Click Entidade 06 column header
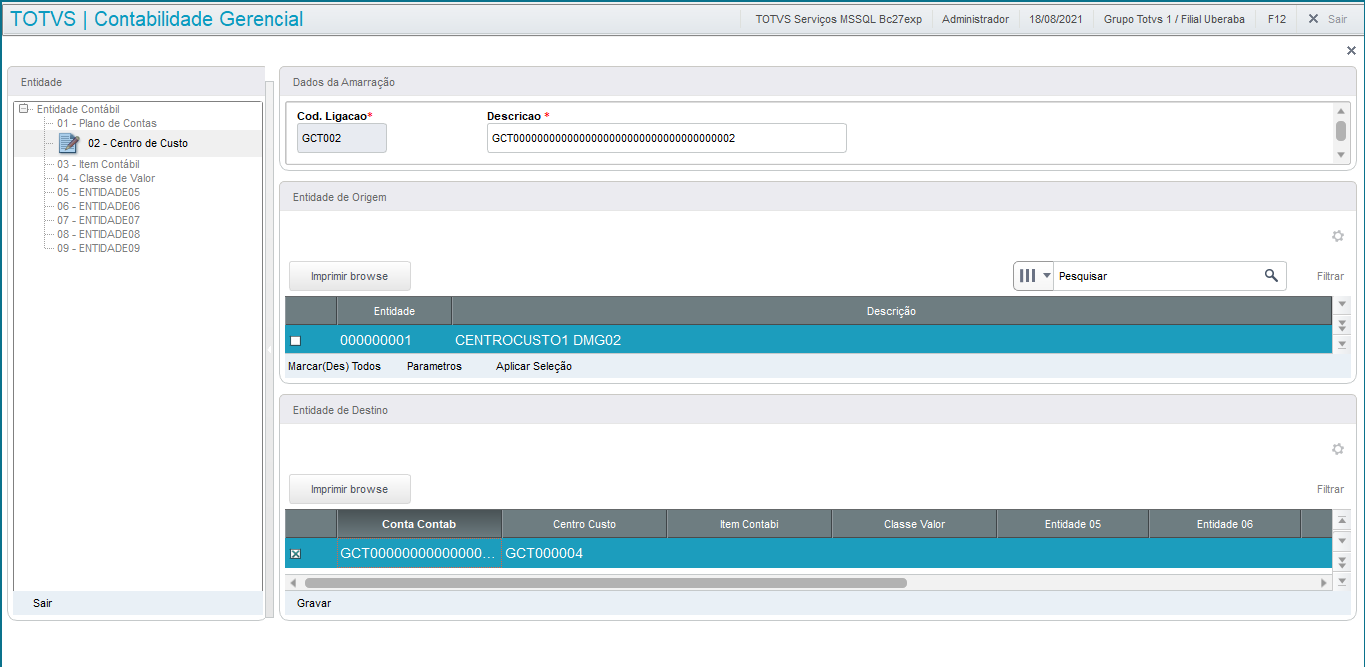Screen dimensions: 1365x667 (1224, 524)
